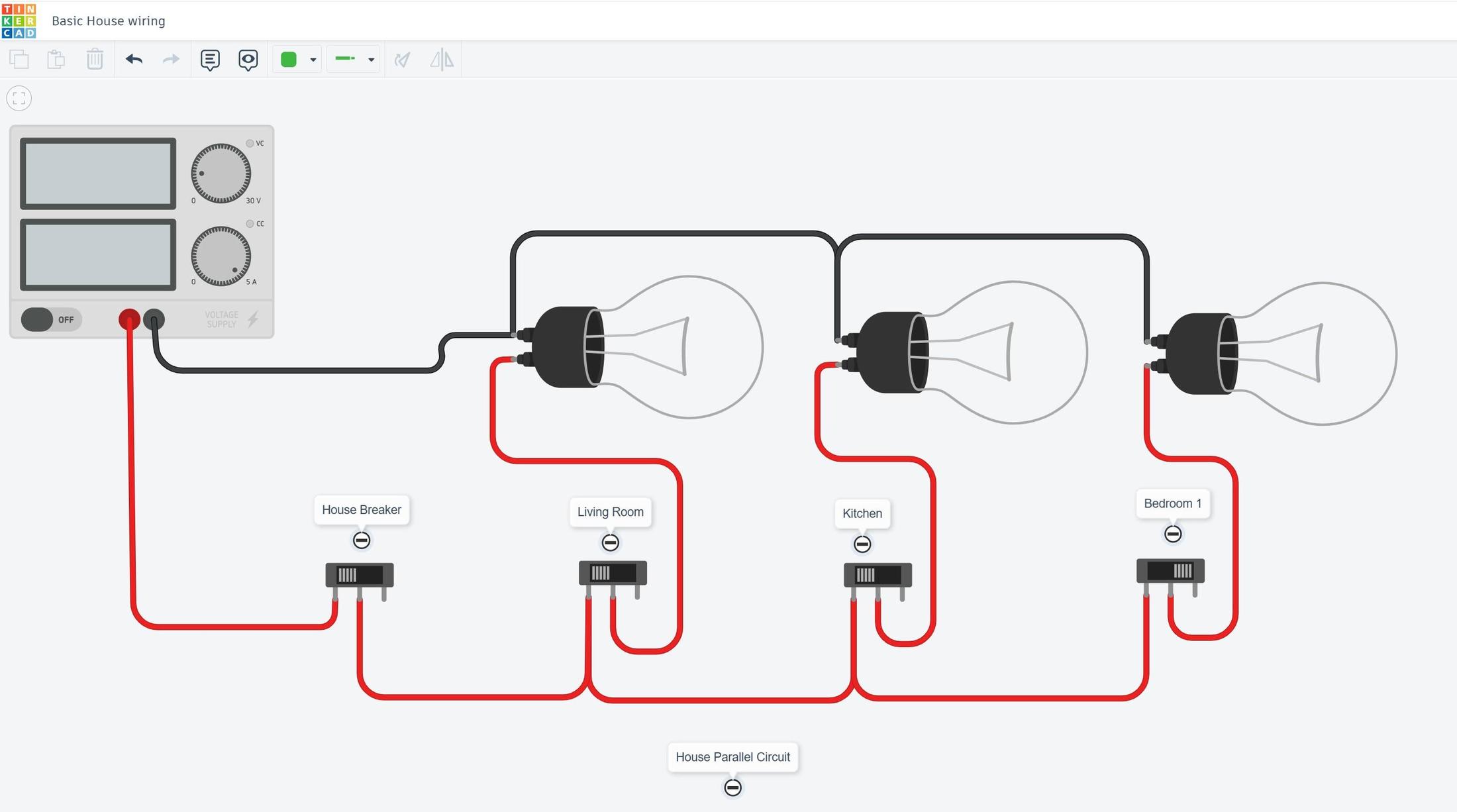
Task: Toggle the House Breaker slide switch
Action: click(360, 575)
